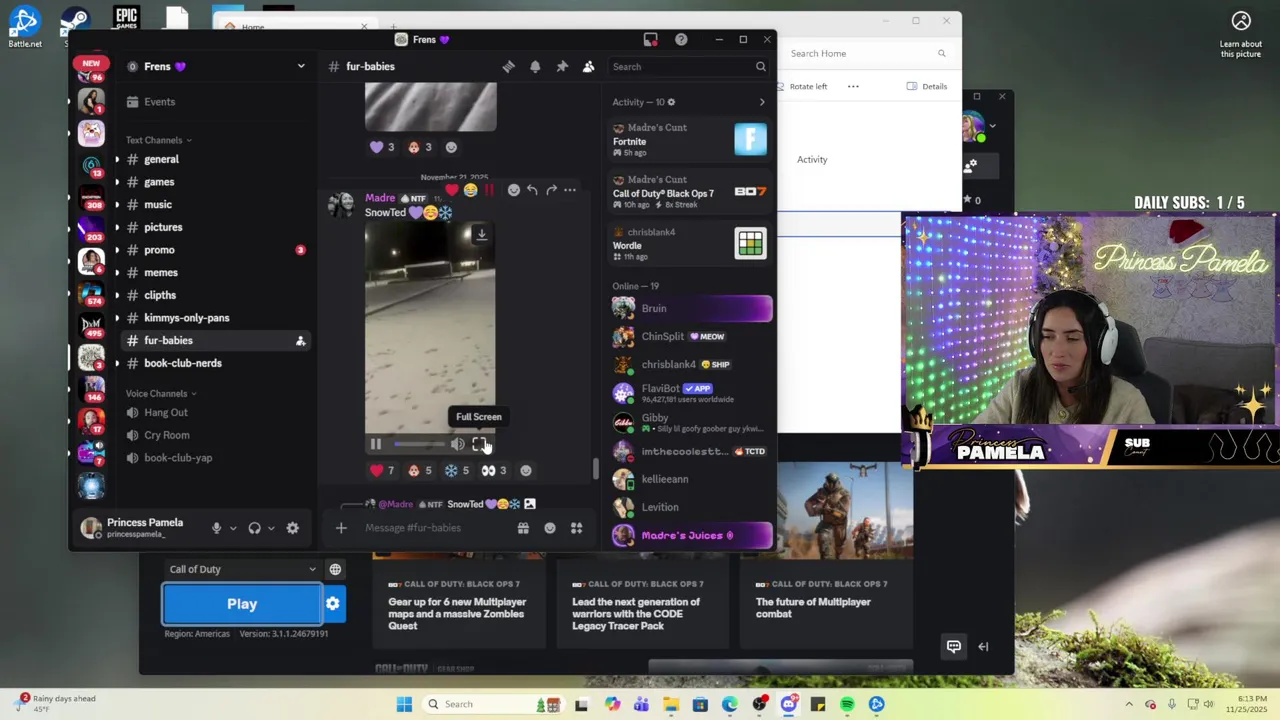
Task: Mute microphone in user panel
Action: coord(216,528)
